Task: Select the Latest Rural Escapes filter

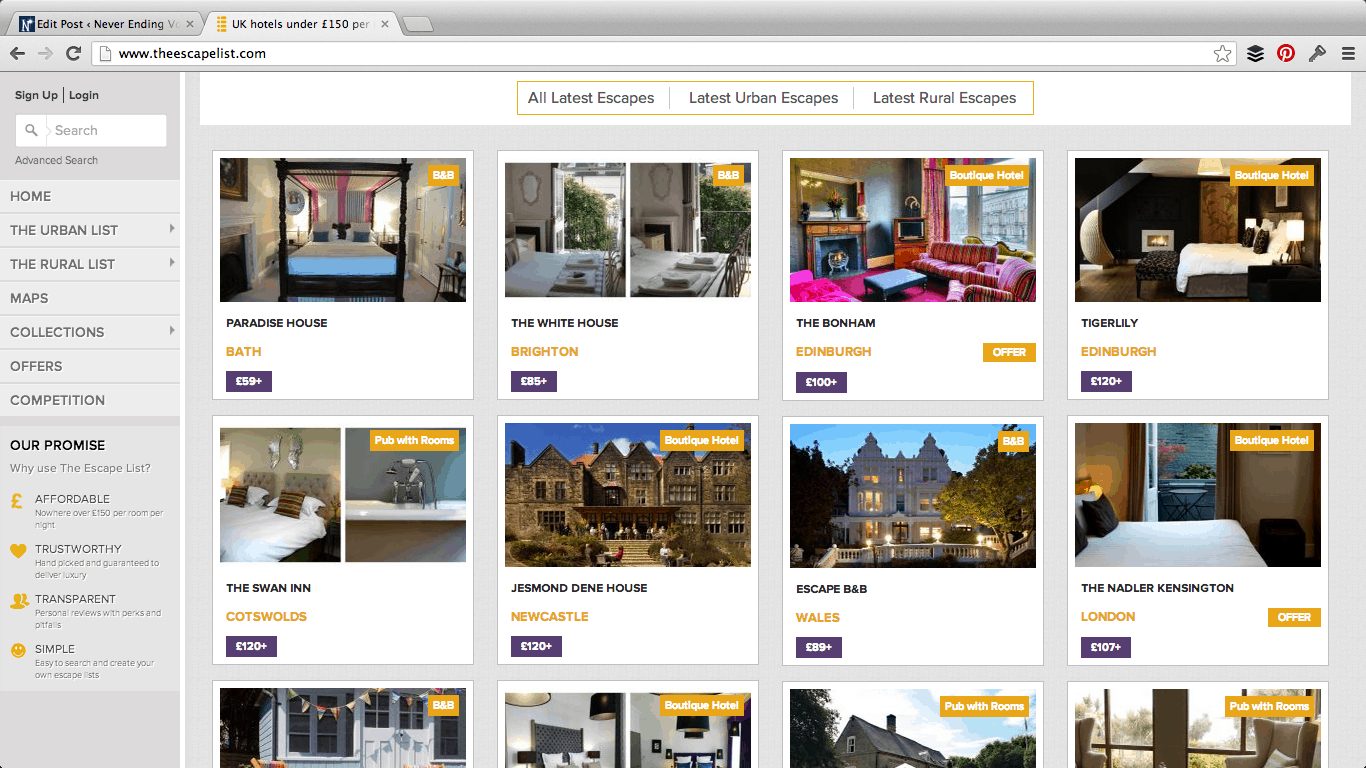Action: point(944,98)
